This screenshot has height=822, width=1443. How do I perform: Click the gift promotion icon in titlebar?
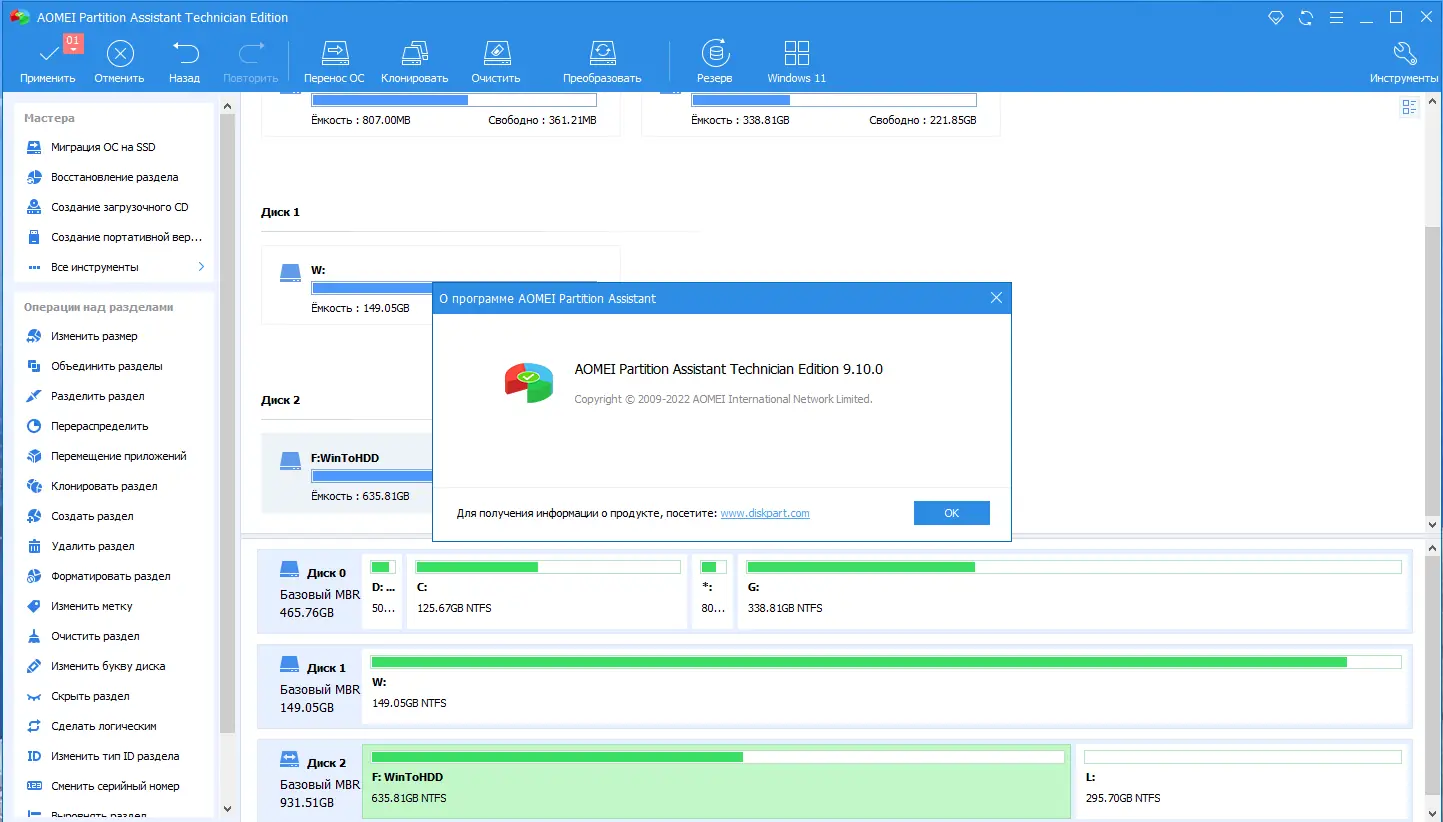1275,17
